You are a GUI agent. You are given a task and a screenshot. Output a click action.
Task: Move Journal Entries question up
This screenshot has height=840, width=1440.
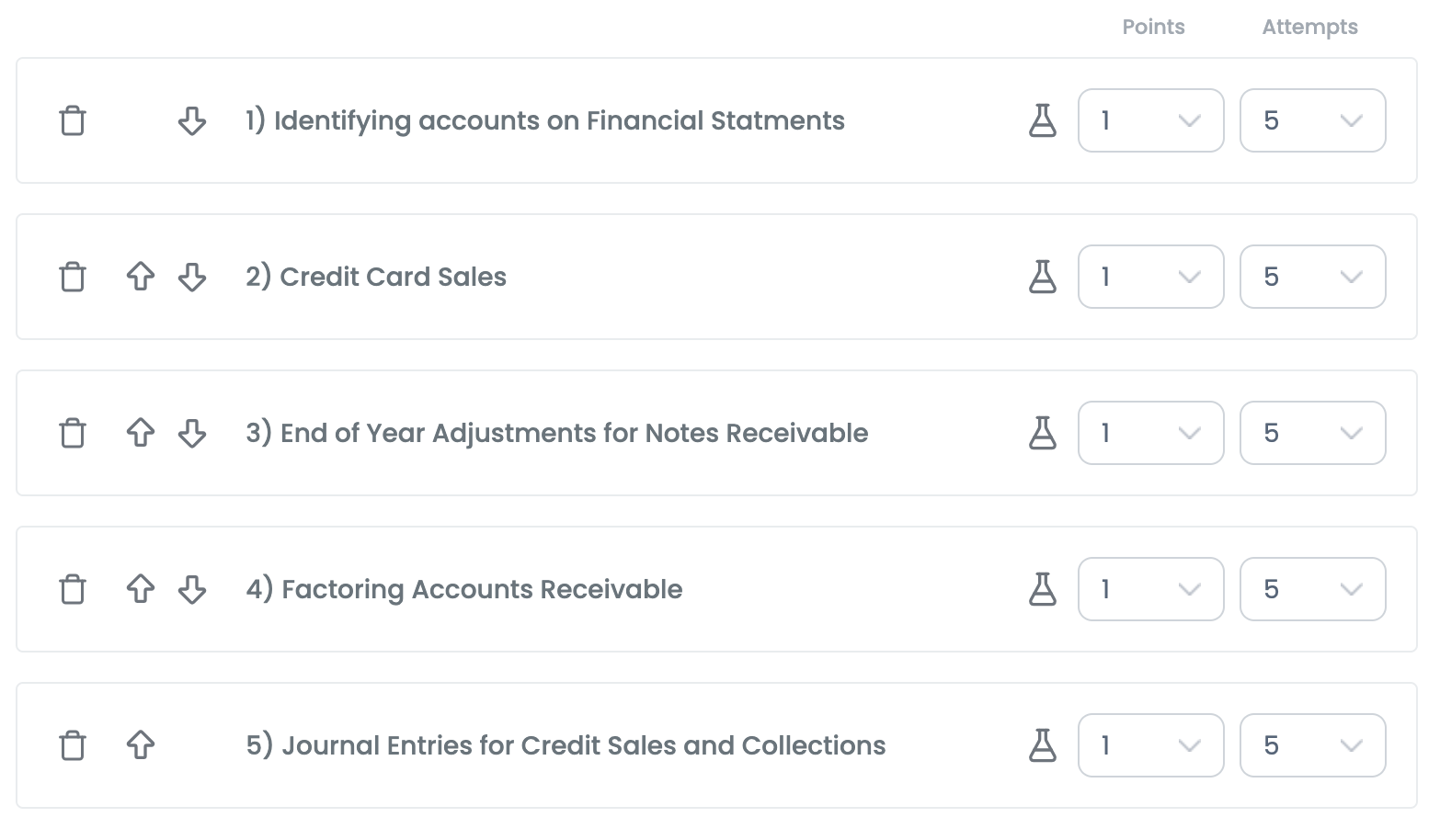pyautogui.click(x=140, y=745)
